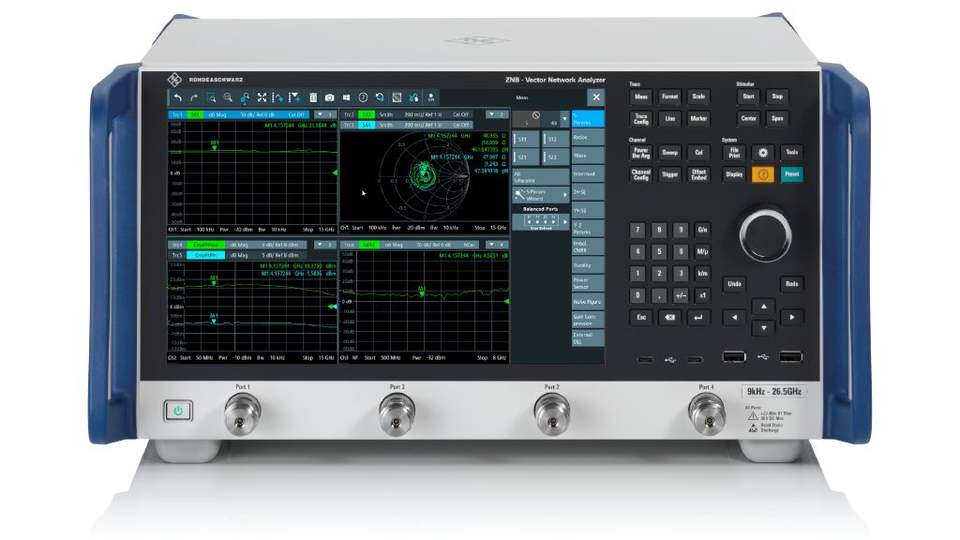Select the S21 parameter button
The image size is (960, 540).
525,157
